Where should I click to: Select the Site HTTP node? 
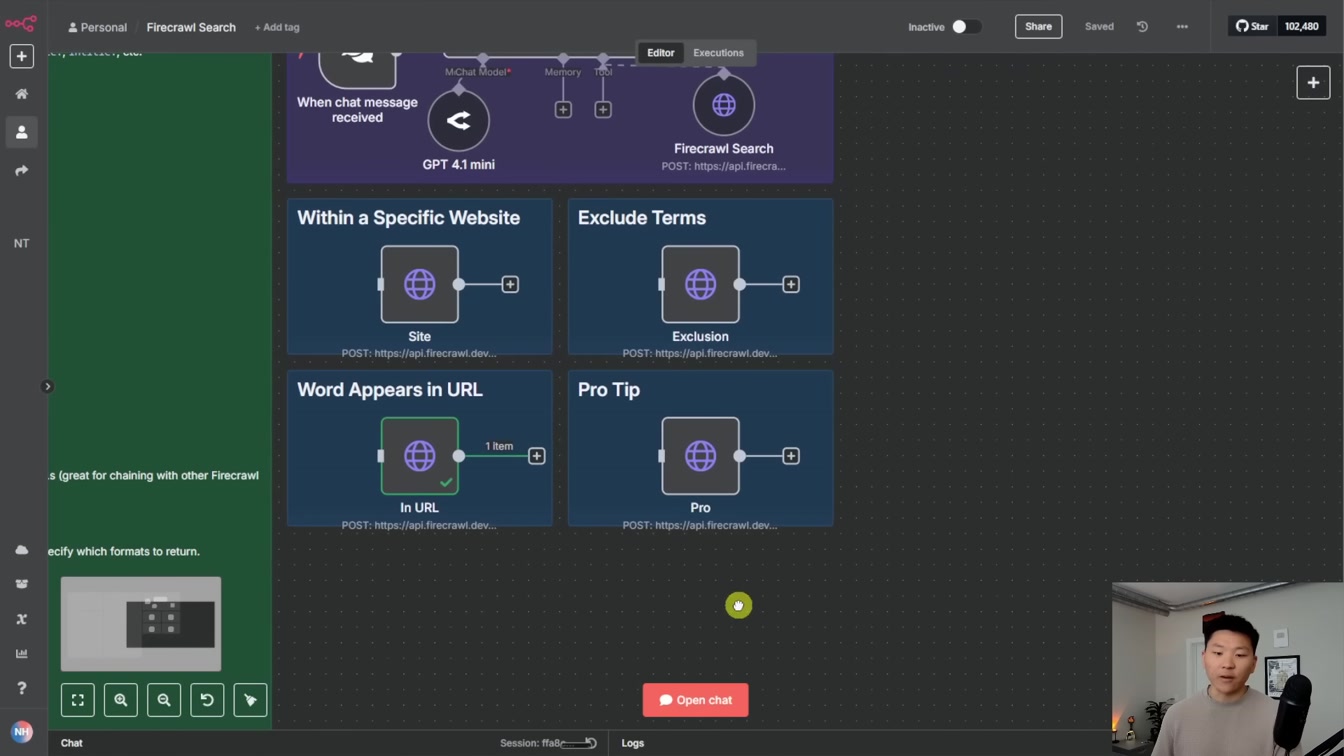(x=420, y=284)
